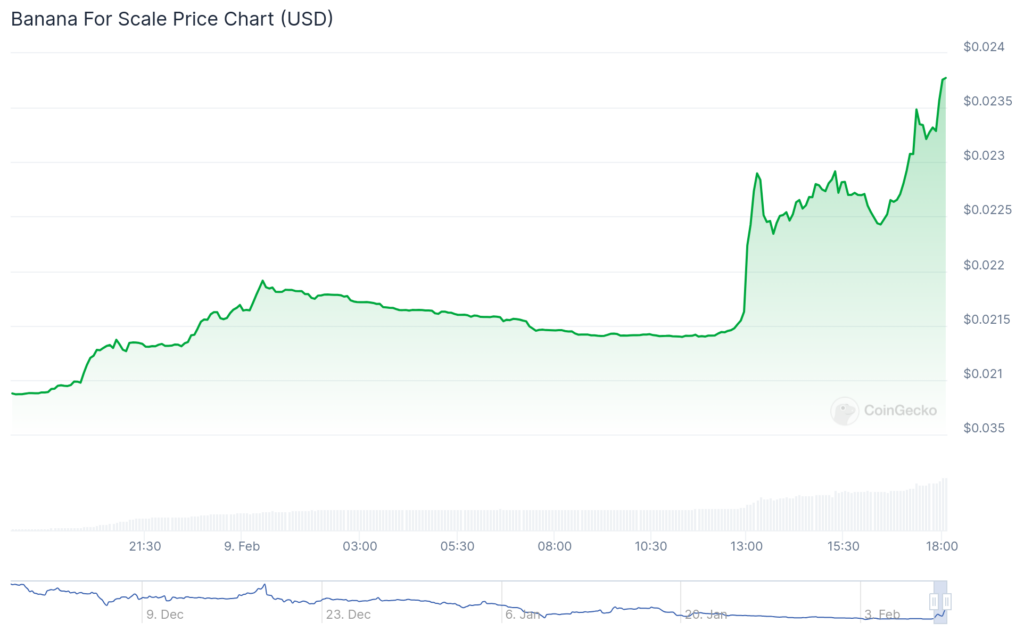The width and height of the screenshot is (1024, 639).
Task: Select the highlighted range in the bottom navigator
Action: pyautogui.click(x=940, y=600)
